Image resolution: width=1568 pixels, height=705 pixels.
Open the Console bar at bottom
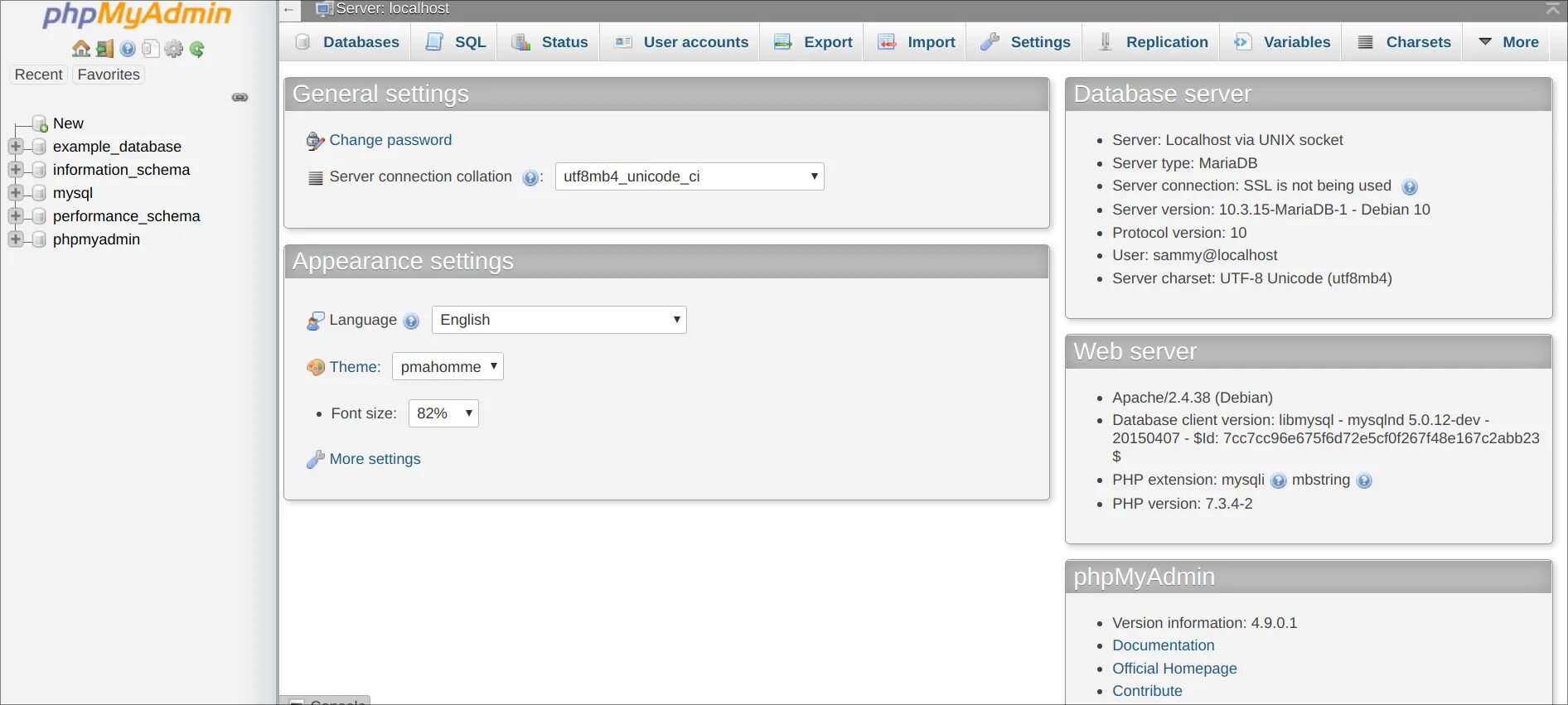point(325,700)
